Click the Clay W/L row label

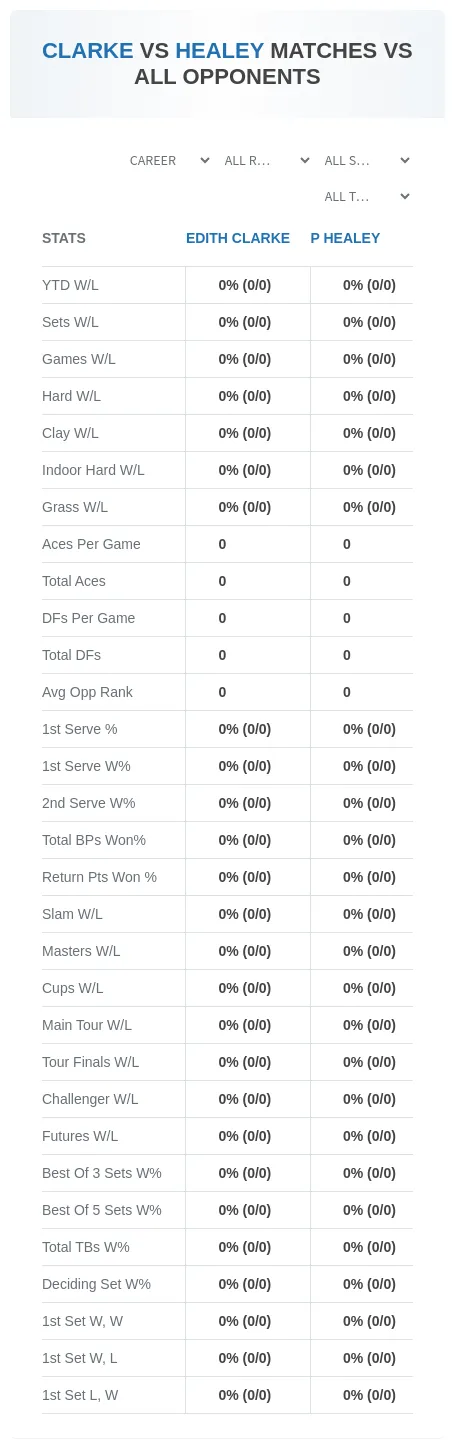tap(70, 433)
